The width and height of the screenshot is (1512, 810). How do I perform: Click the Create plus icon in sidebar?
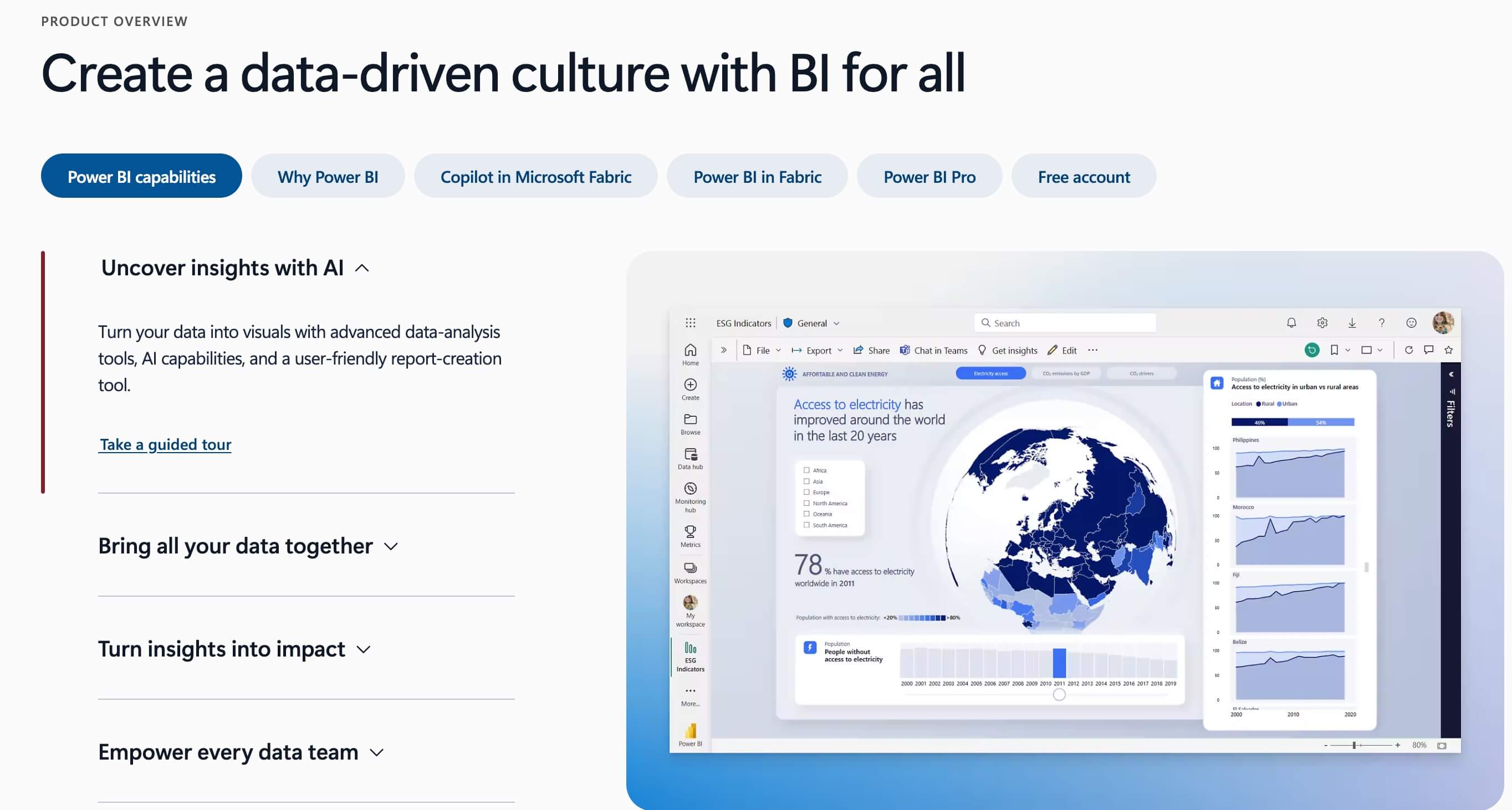pos(690,385)
